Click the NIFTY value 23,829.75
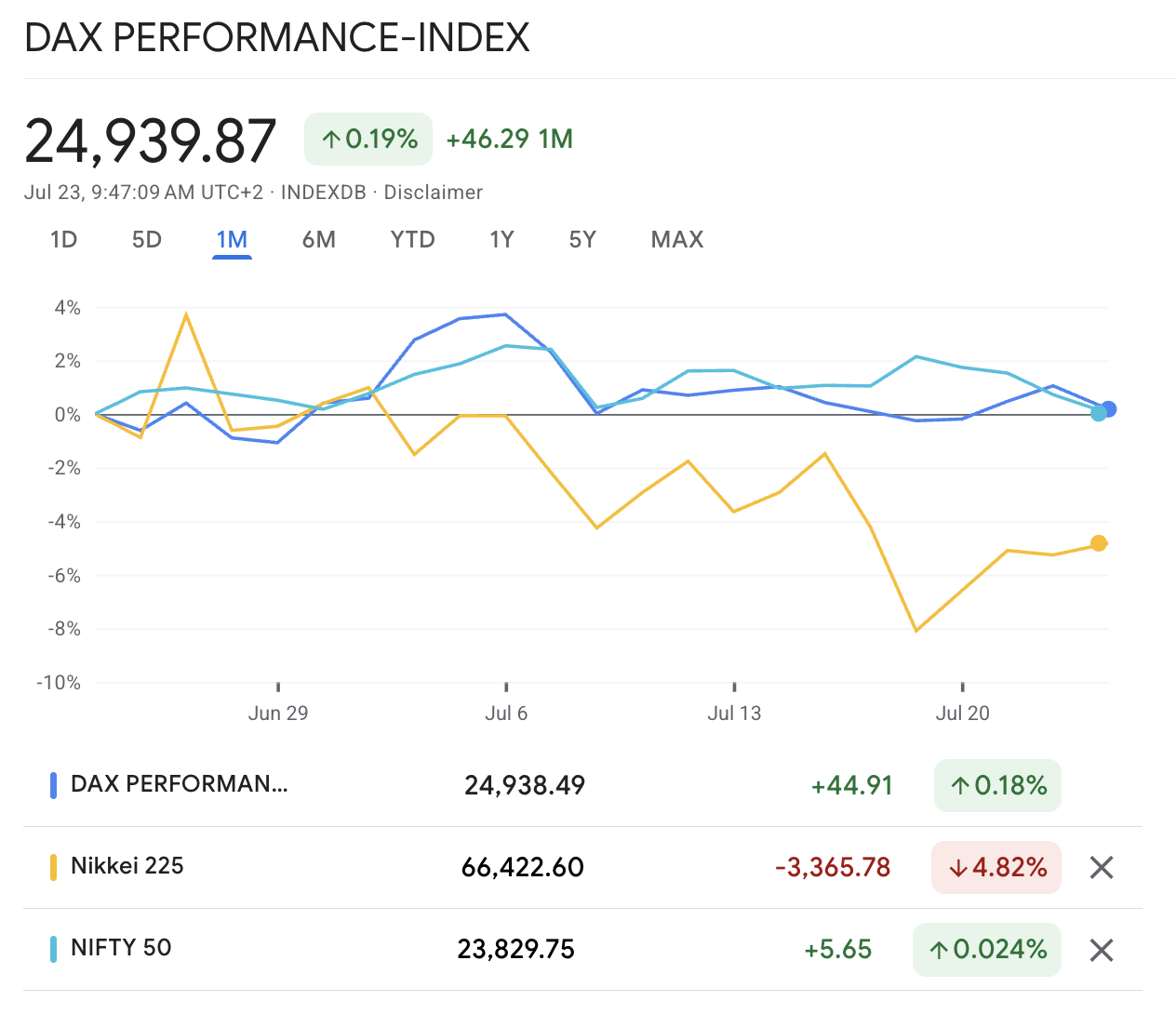This screenshot has height=1014, width=1176. 516,950
